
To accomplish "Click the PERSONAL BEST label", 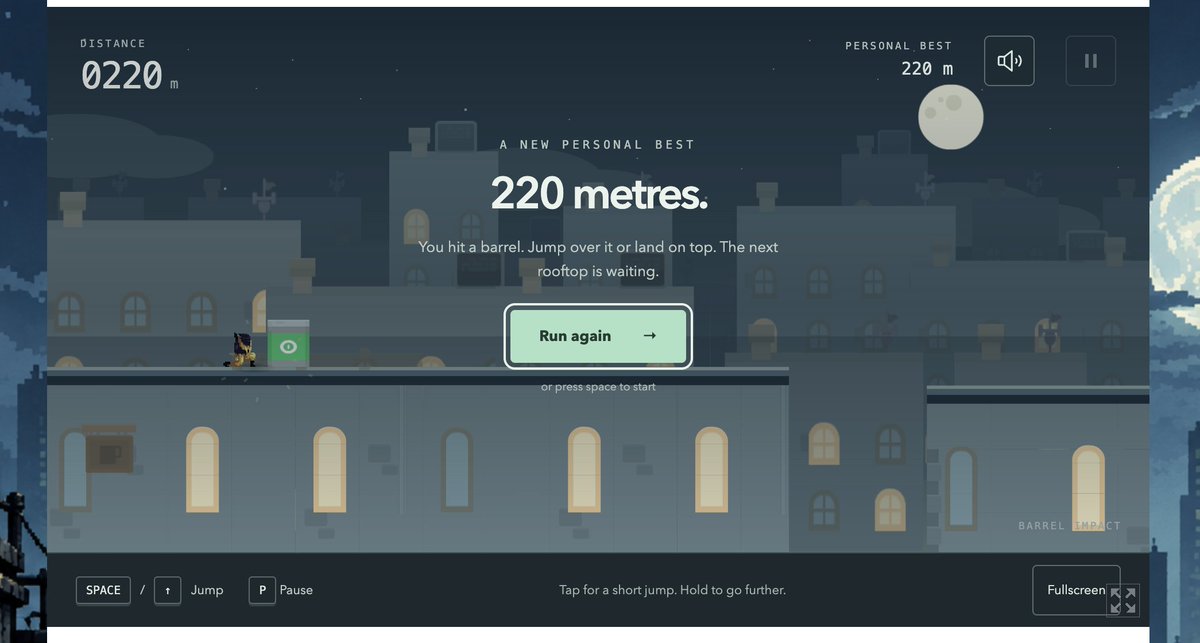I will (x=899, y=45).
